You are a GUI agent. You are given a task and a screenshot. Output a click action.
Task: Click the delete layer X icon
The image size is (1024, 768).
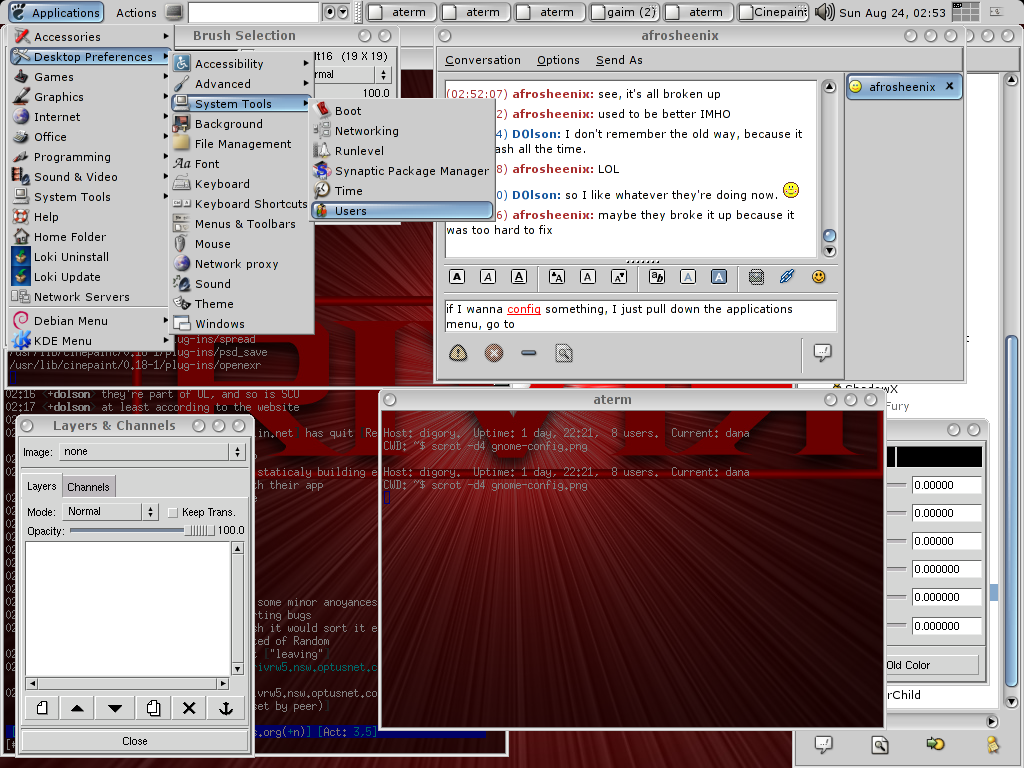188,708
